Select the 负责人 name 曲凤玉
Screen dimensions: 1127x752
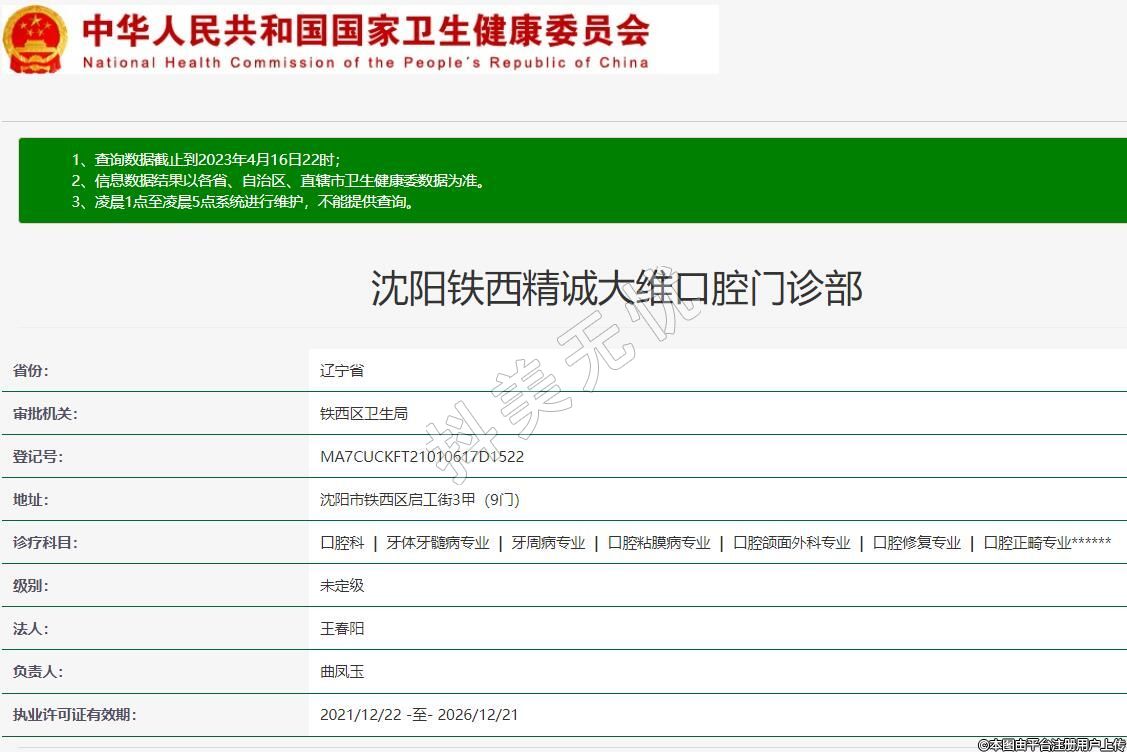tap(342, 672)
